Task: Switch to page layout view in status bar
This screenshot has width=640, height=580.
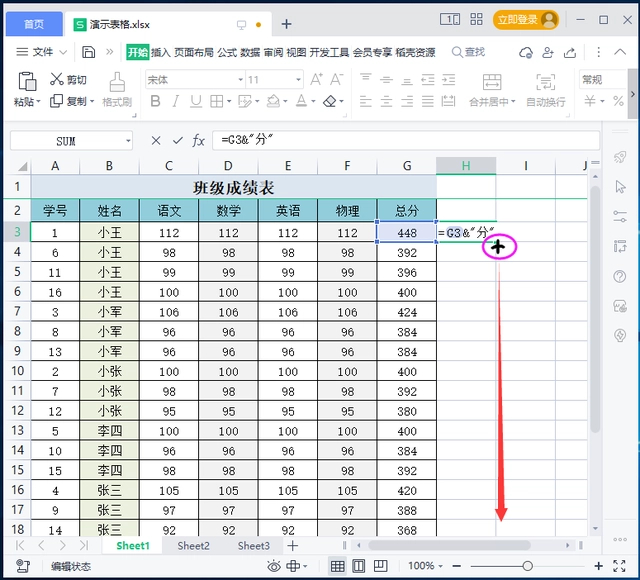Action: click(x=359, y=566)
